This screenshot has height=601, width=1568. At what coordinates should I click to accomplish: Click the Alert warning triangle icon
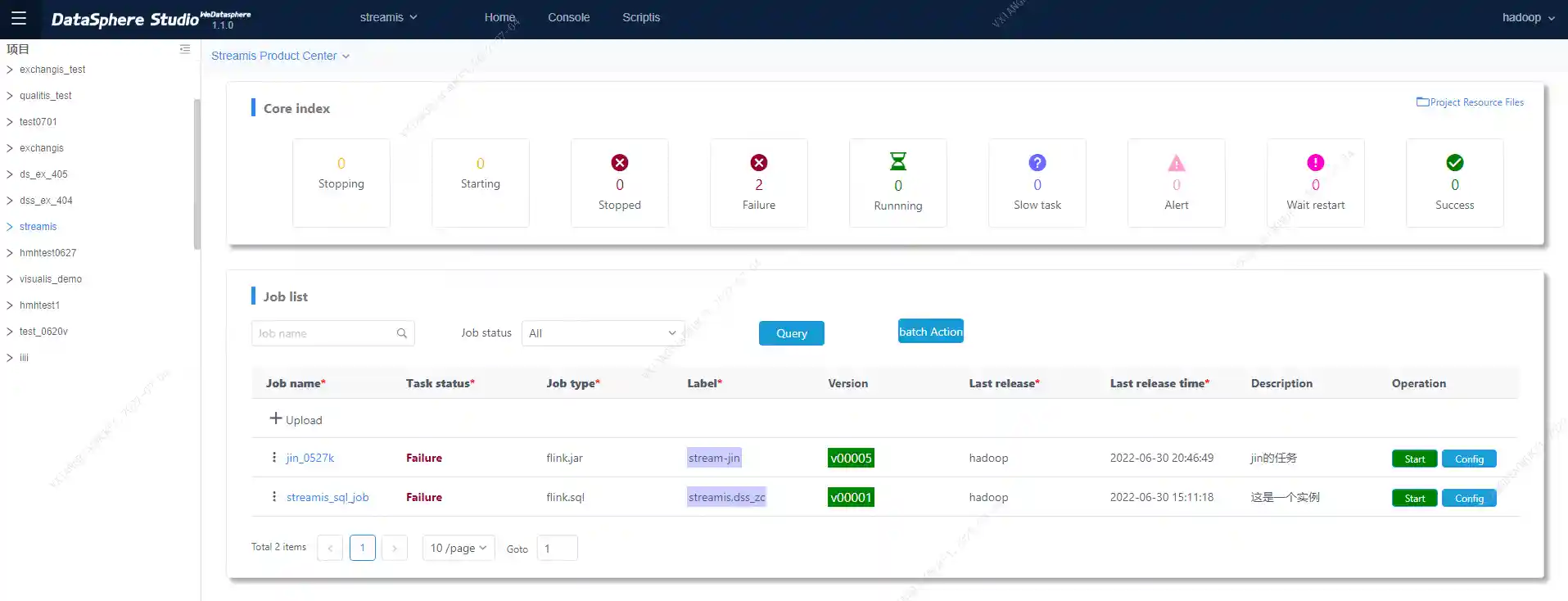point(1176,163)
